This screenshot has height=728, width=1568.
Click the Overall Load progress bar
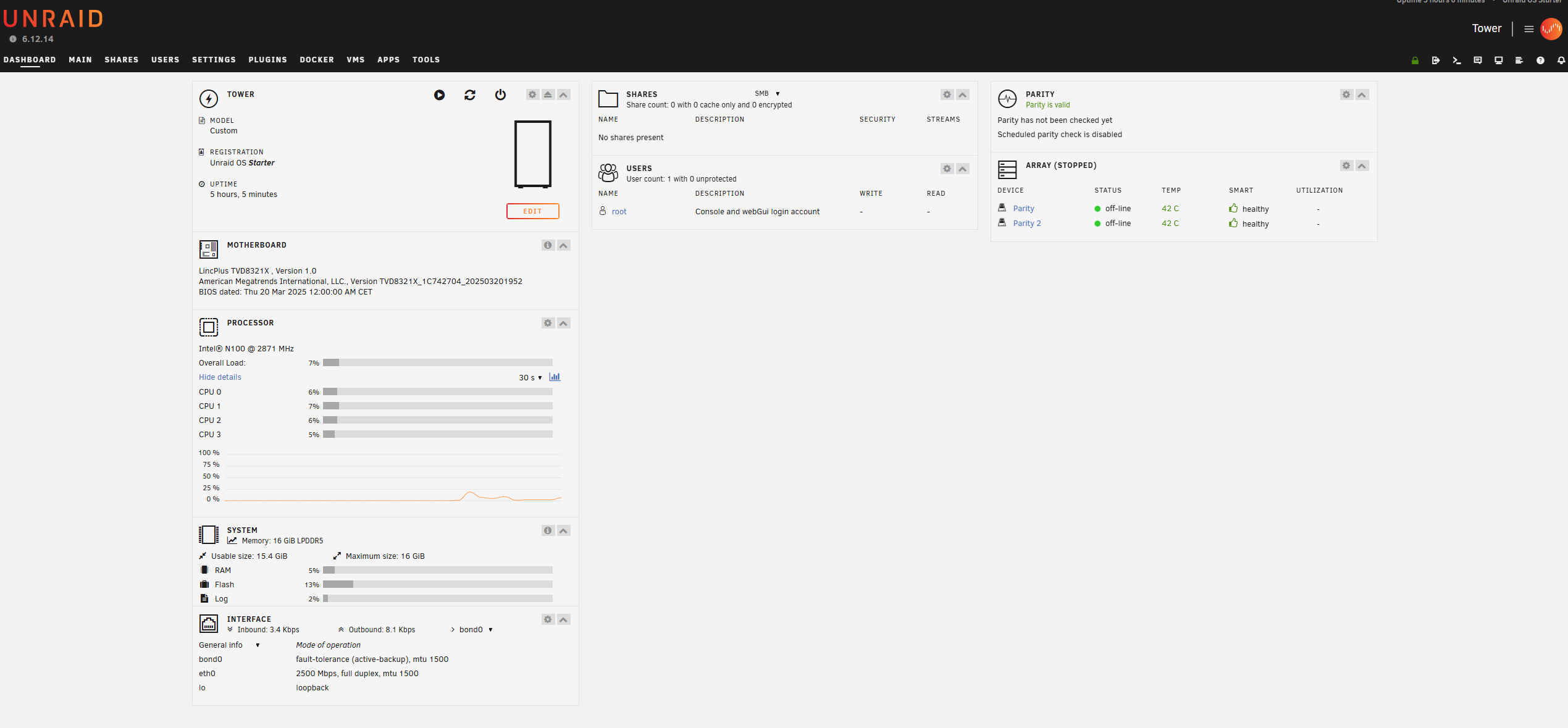pos(438,363)
